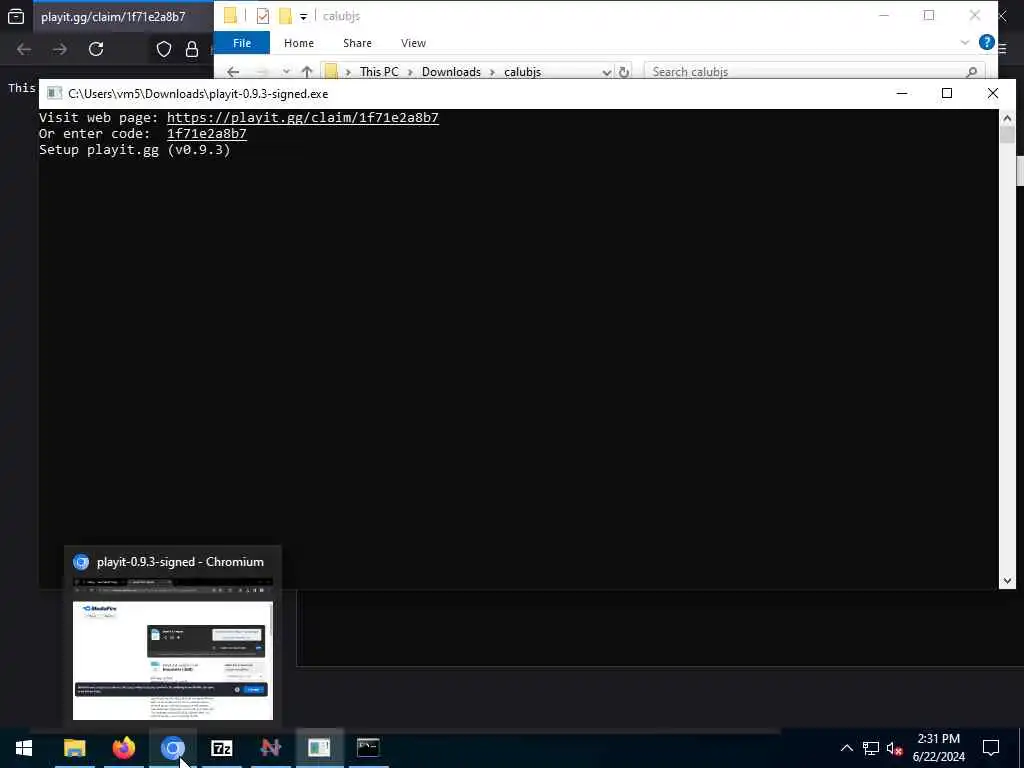Click the Chromium icon in the preview title
The image size is (1024, 768).
[81, 562]
